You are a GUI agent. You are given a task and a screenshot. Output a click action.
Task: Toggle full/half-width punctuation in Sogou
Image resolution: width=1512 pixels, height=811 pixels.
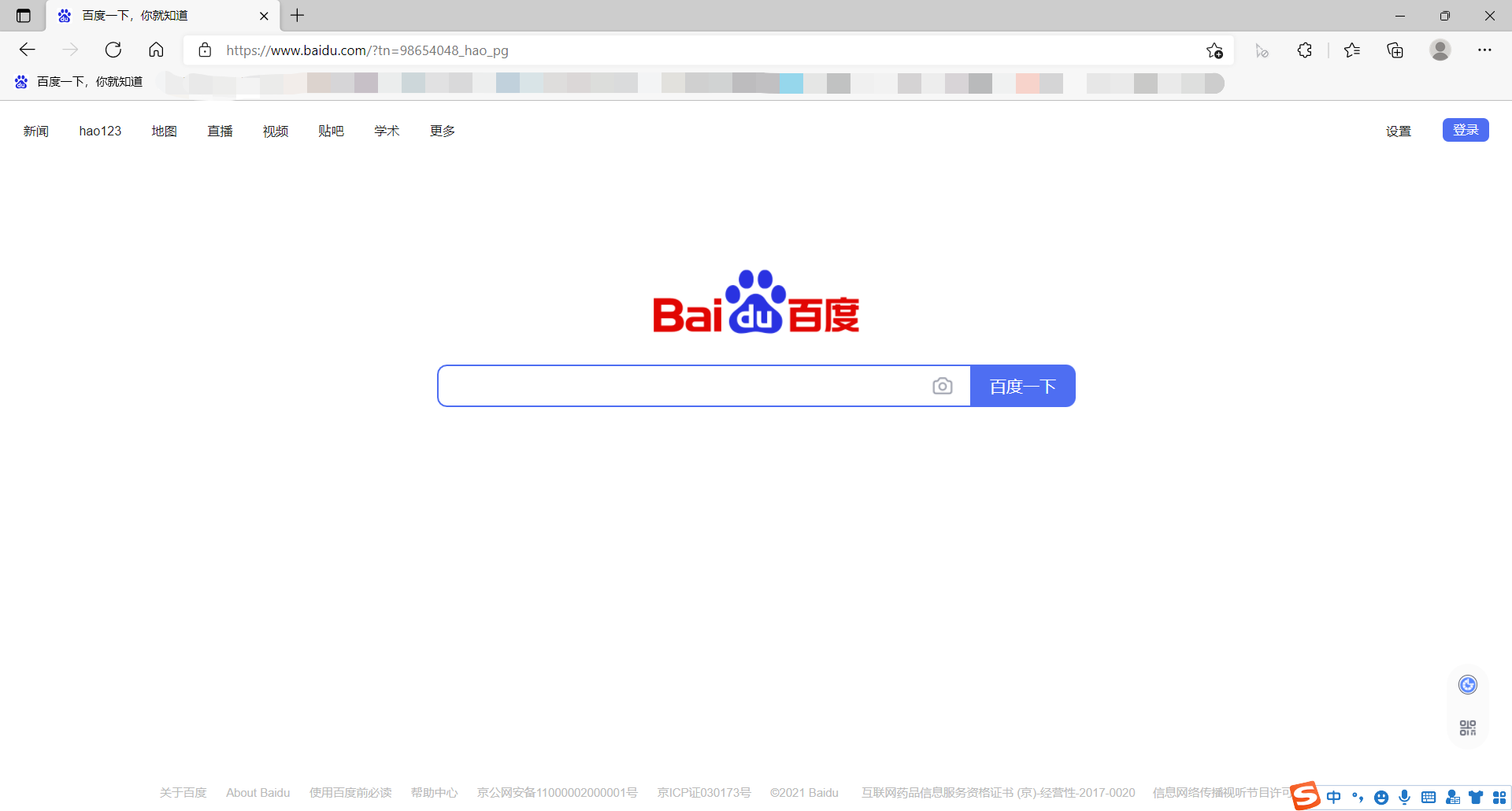point(1358,797)
